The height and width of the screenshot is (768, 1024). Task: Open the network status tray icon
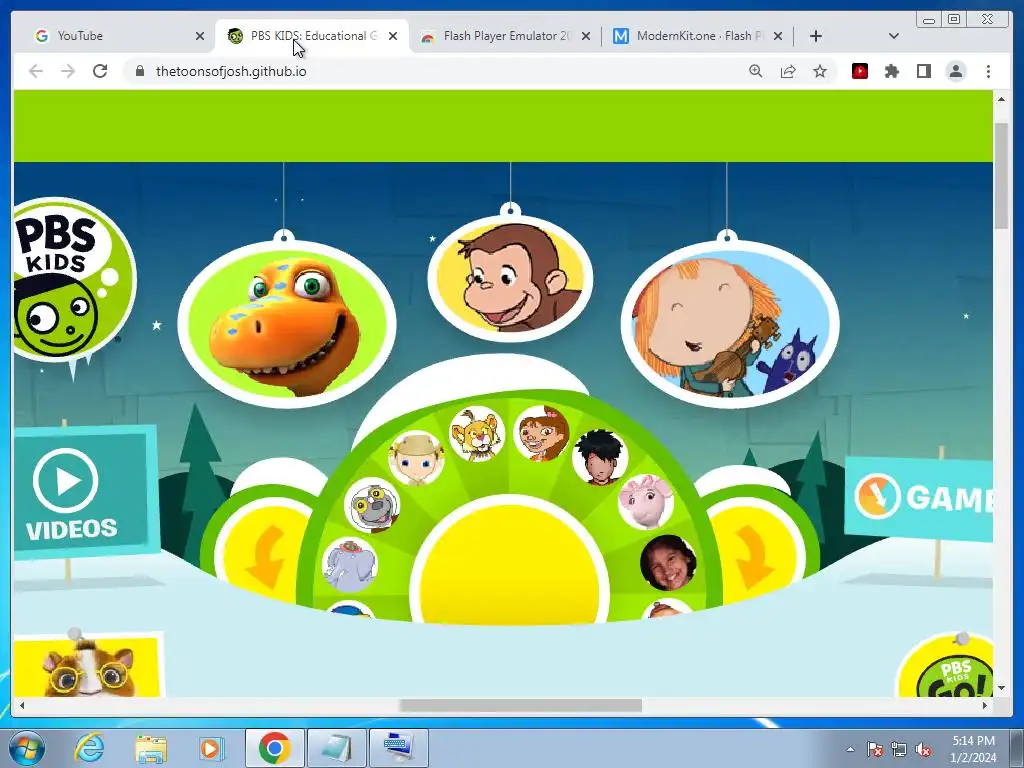click(x=899, y=749)
